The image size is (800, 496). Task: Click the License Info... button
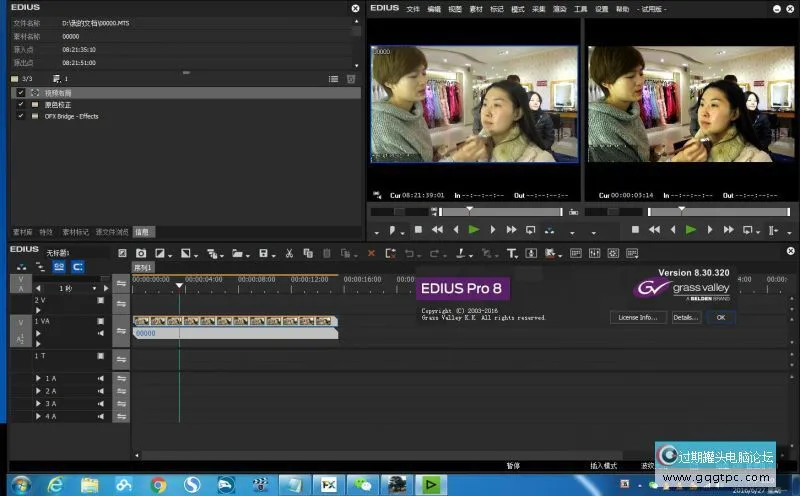click(x=637, y=317)
